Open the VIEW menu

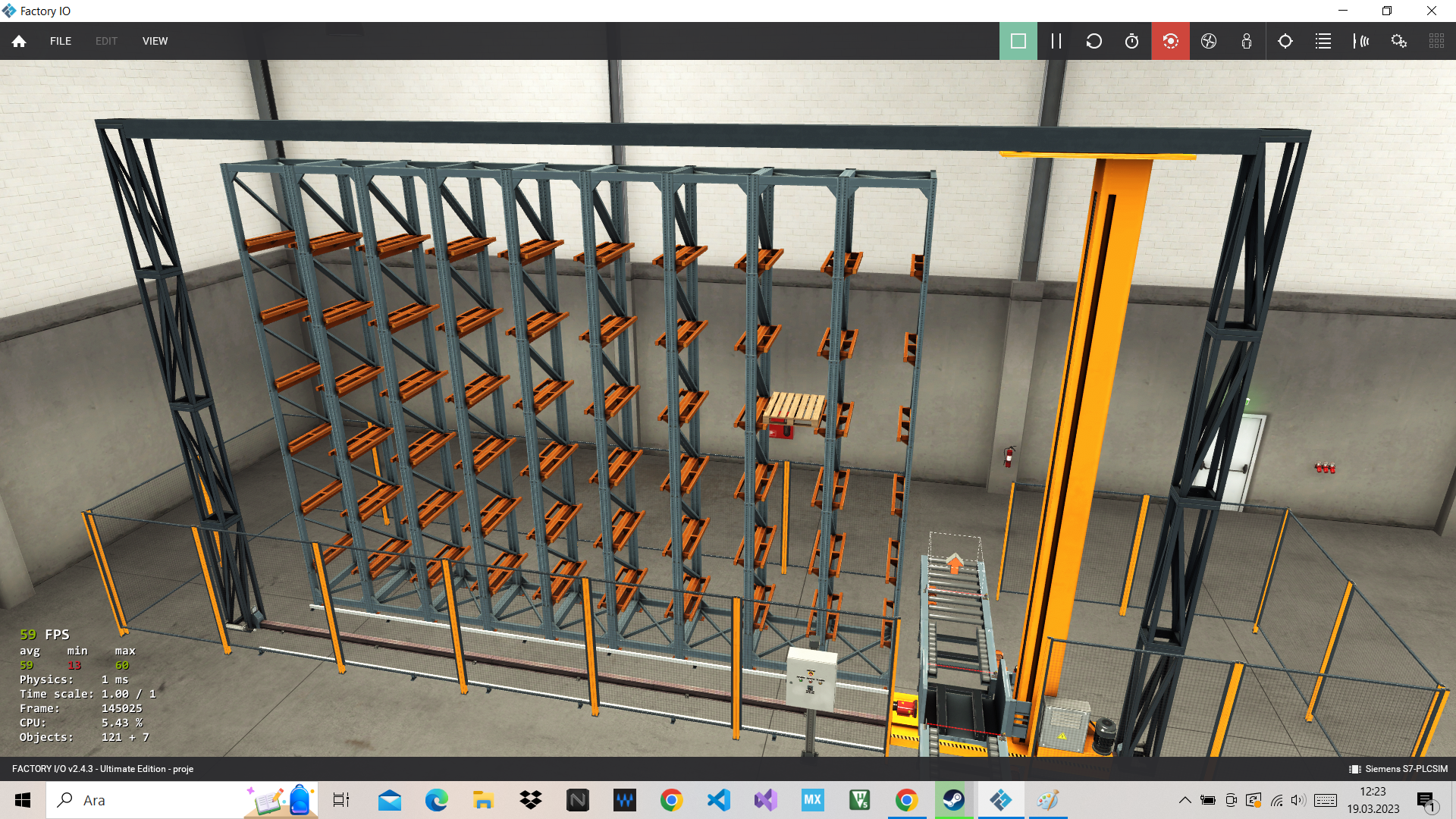155,41
